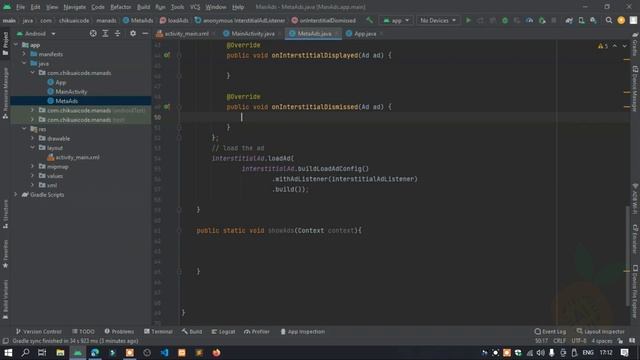Open the Problems tool window
The height and width of the screenshot is (360, 640).
click(x=119, y=331)
